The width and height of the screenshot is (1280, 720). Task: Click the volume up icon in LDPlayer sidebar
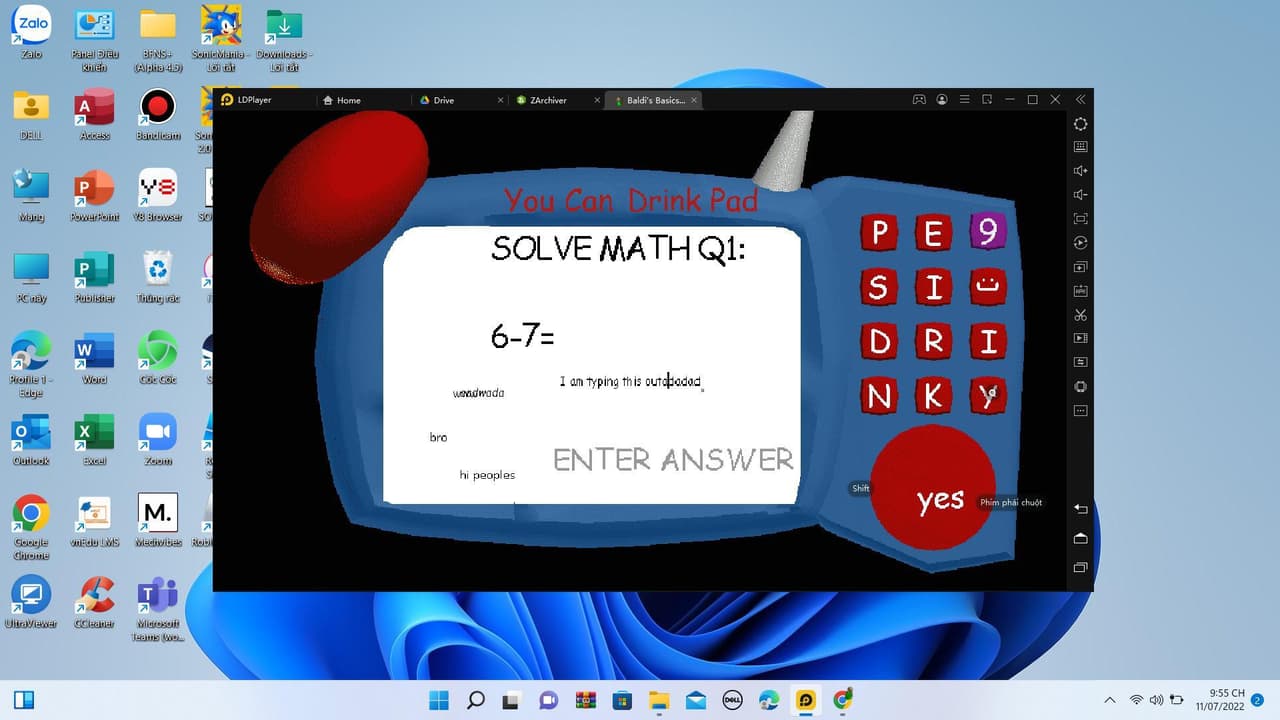tap(1080, 171)
